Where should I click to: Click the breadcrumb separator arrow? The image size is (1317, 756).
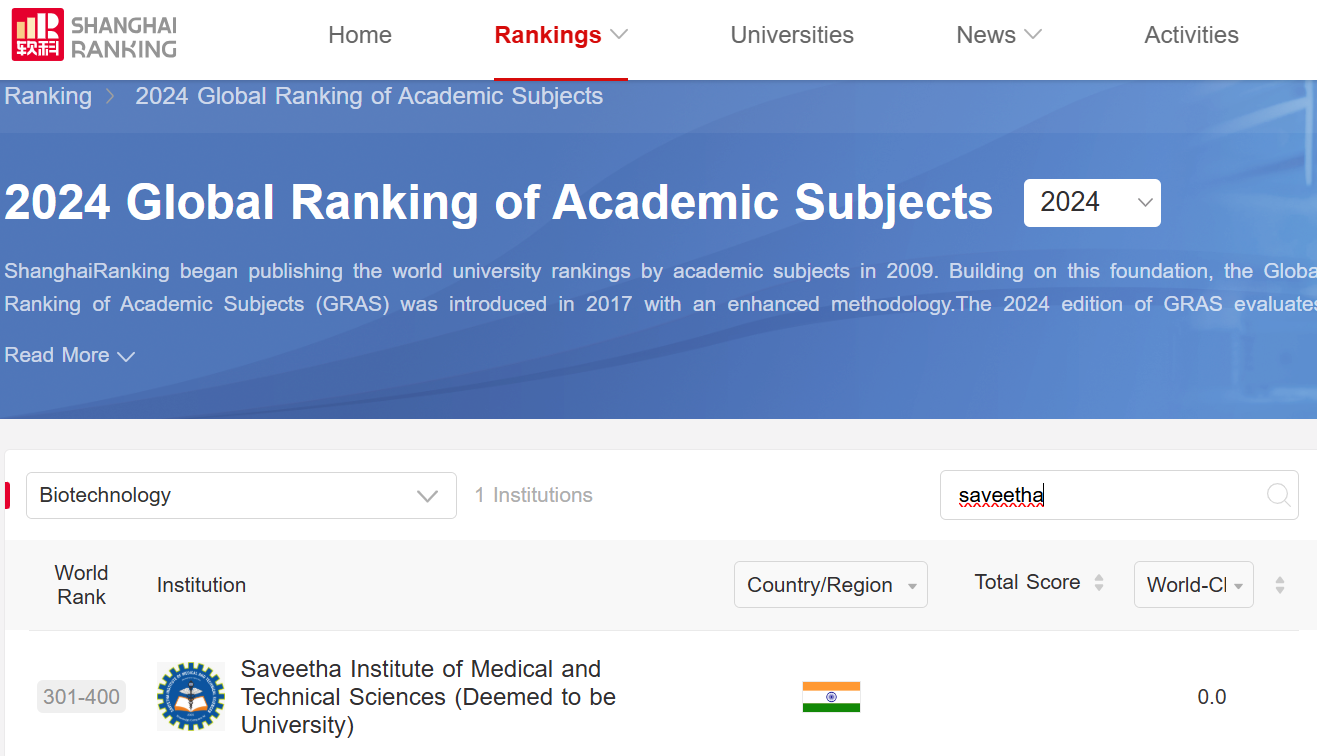(x=112, y=97)
